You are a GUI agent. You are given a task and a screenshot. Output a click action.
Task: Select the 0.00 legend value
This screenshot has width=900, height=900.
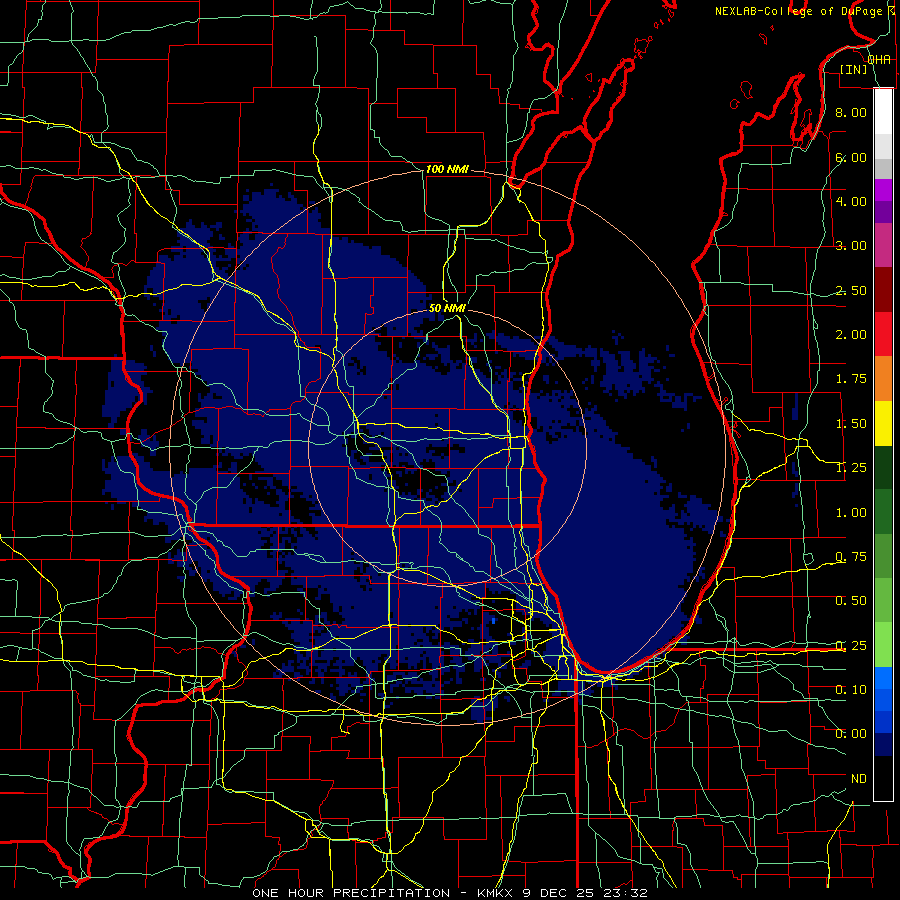pyautogui.click(x=851, y=734)
